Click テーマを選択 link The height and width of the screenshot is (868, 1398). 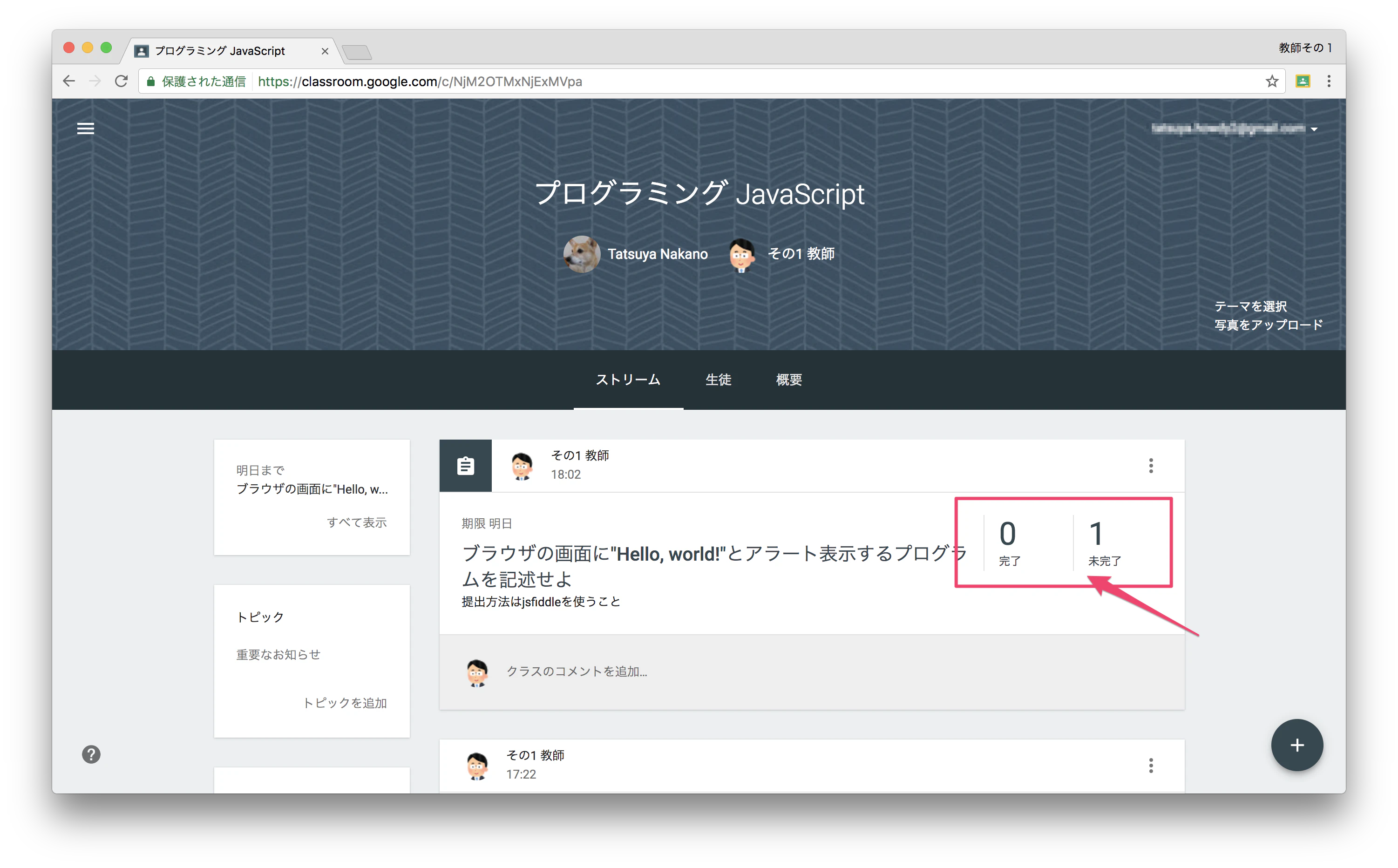point(1250,306)
